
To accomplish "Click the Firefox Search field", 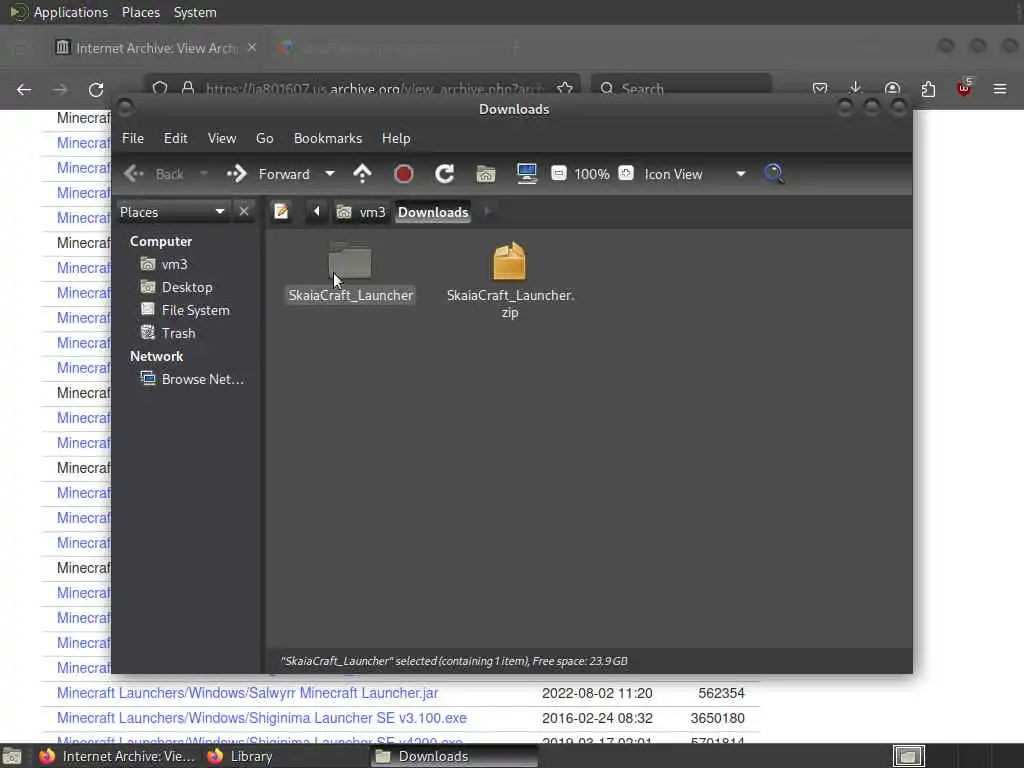I will click(681, 88).
